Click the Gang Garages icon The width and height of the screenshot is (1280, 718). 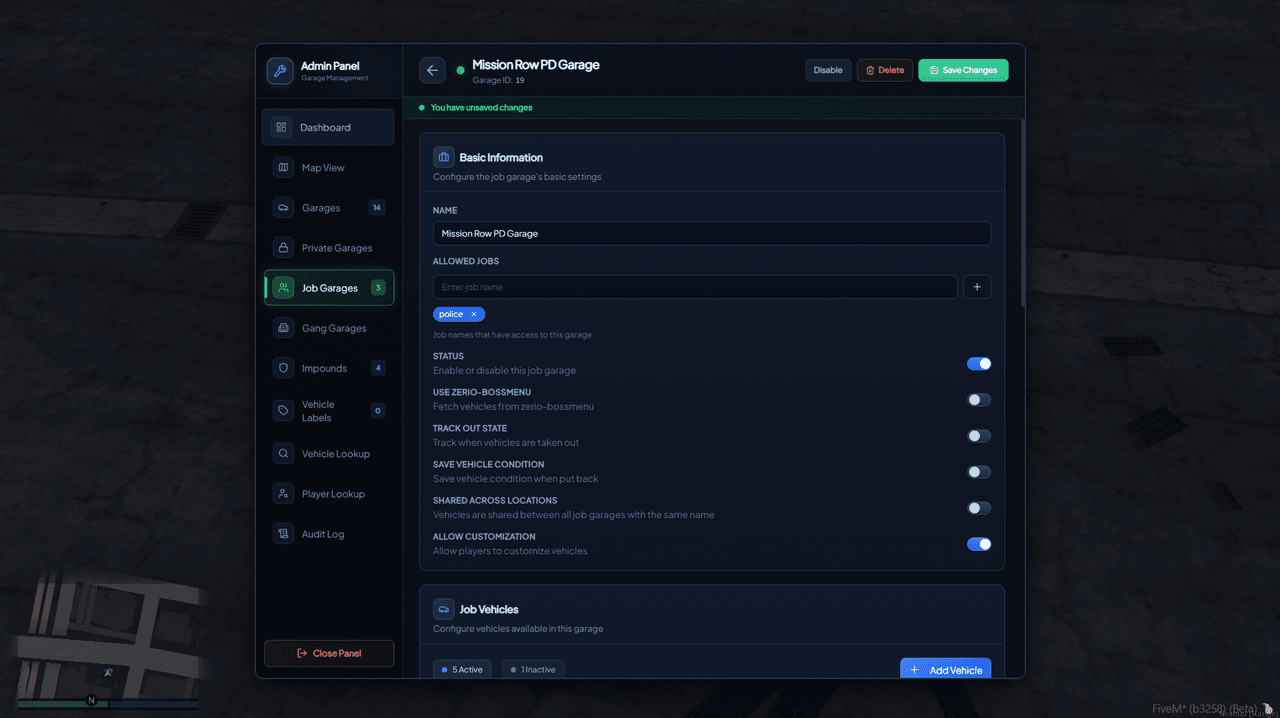click(283, 328)
